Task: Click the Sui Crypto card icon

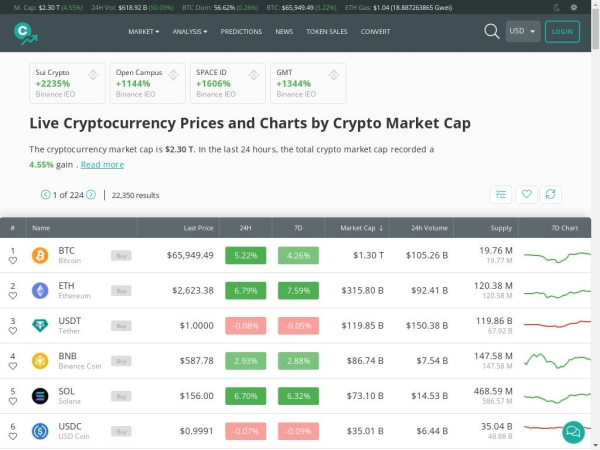Action: click(x=93, y=75)
